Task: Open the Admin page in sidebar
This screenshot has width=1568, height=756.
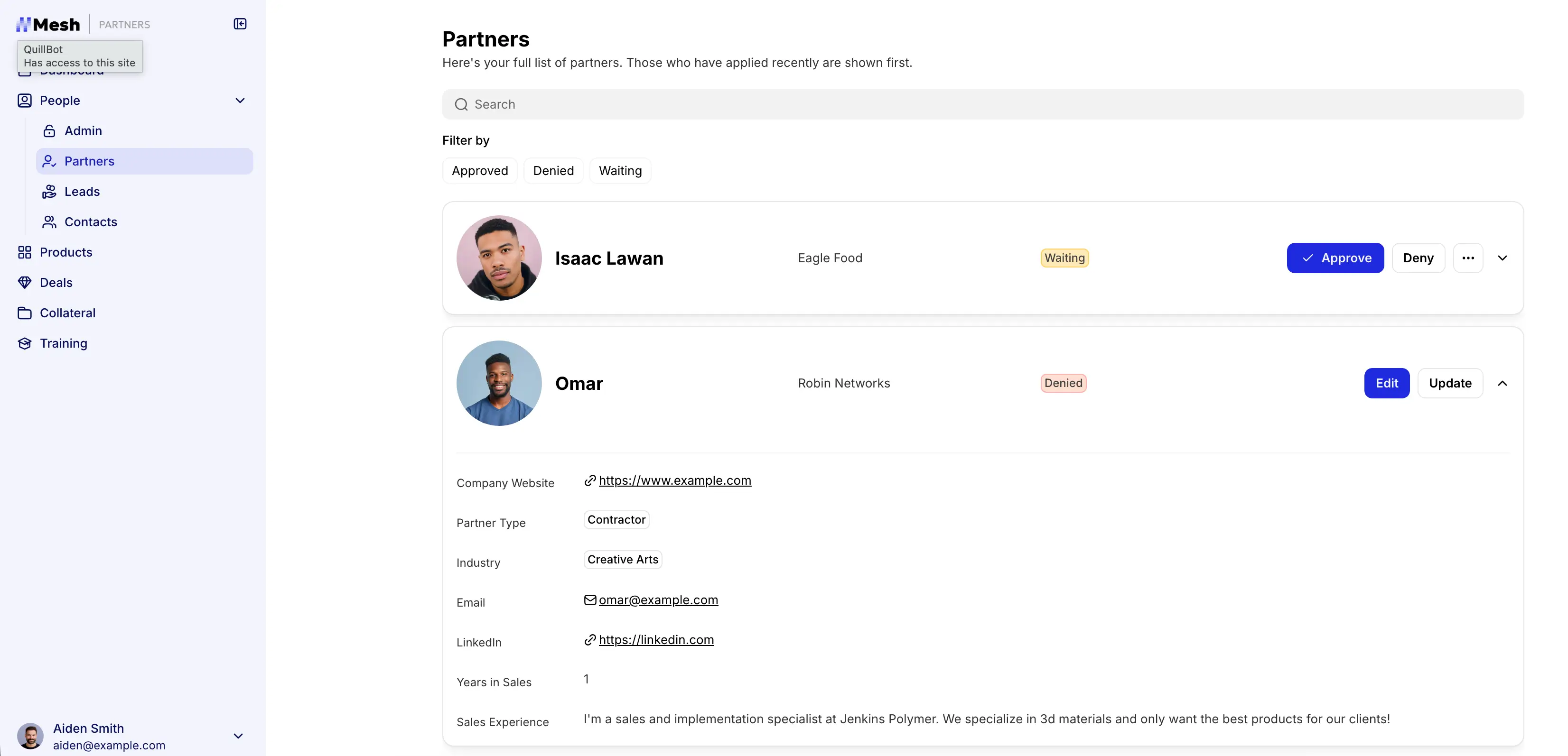Action: (83, 131)
